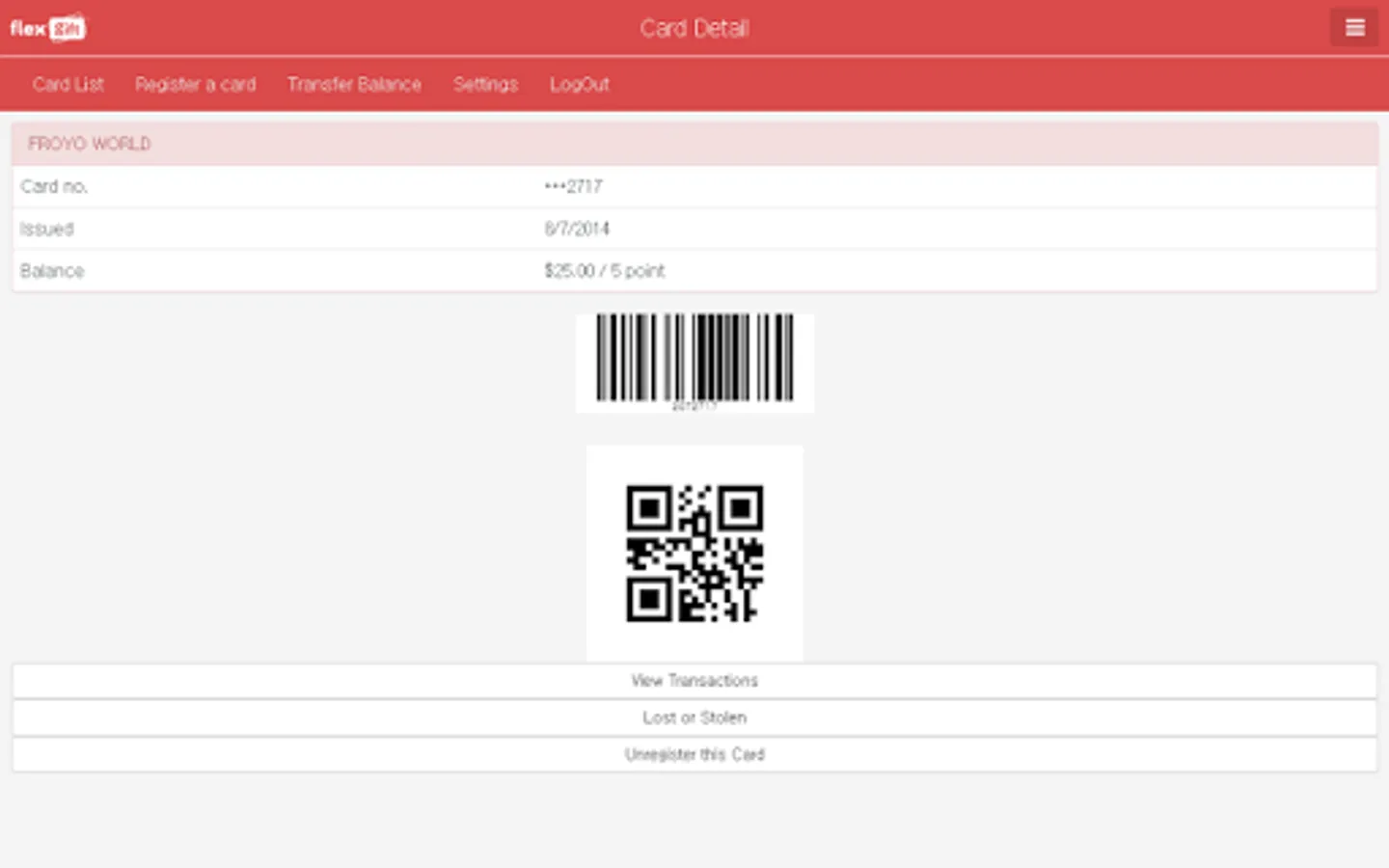Tap the QR code image
Image resolution: width=1389 pixels, height=868 pixels.
694,553
